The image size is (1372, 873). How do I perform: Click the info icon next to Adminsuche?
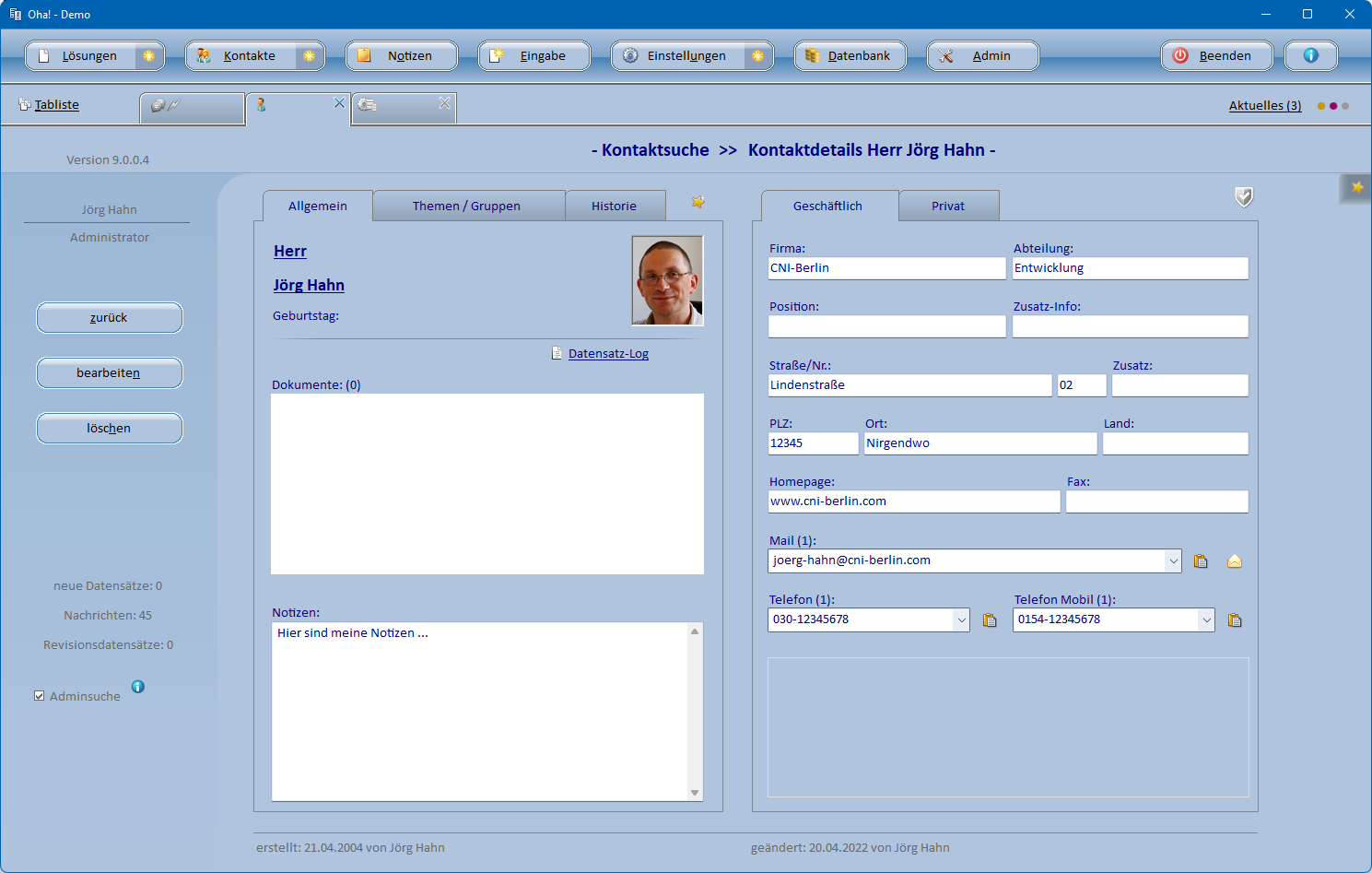(138, 687)
